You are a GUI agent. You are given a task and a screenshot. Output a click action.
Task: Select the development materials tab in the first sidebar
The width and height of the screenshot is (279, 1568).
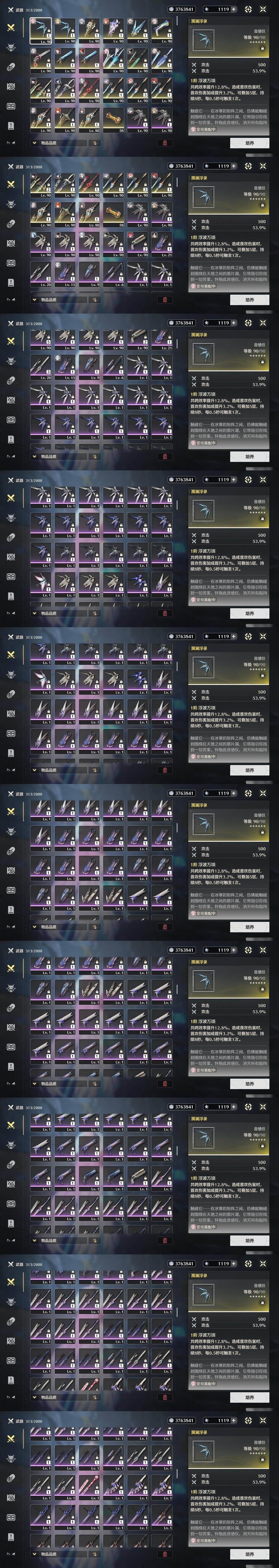[x=11, y=67]
